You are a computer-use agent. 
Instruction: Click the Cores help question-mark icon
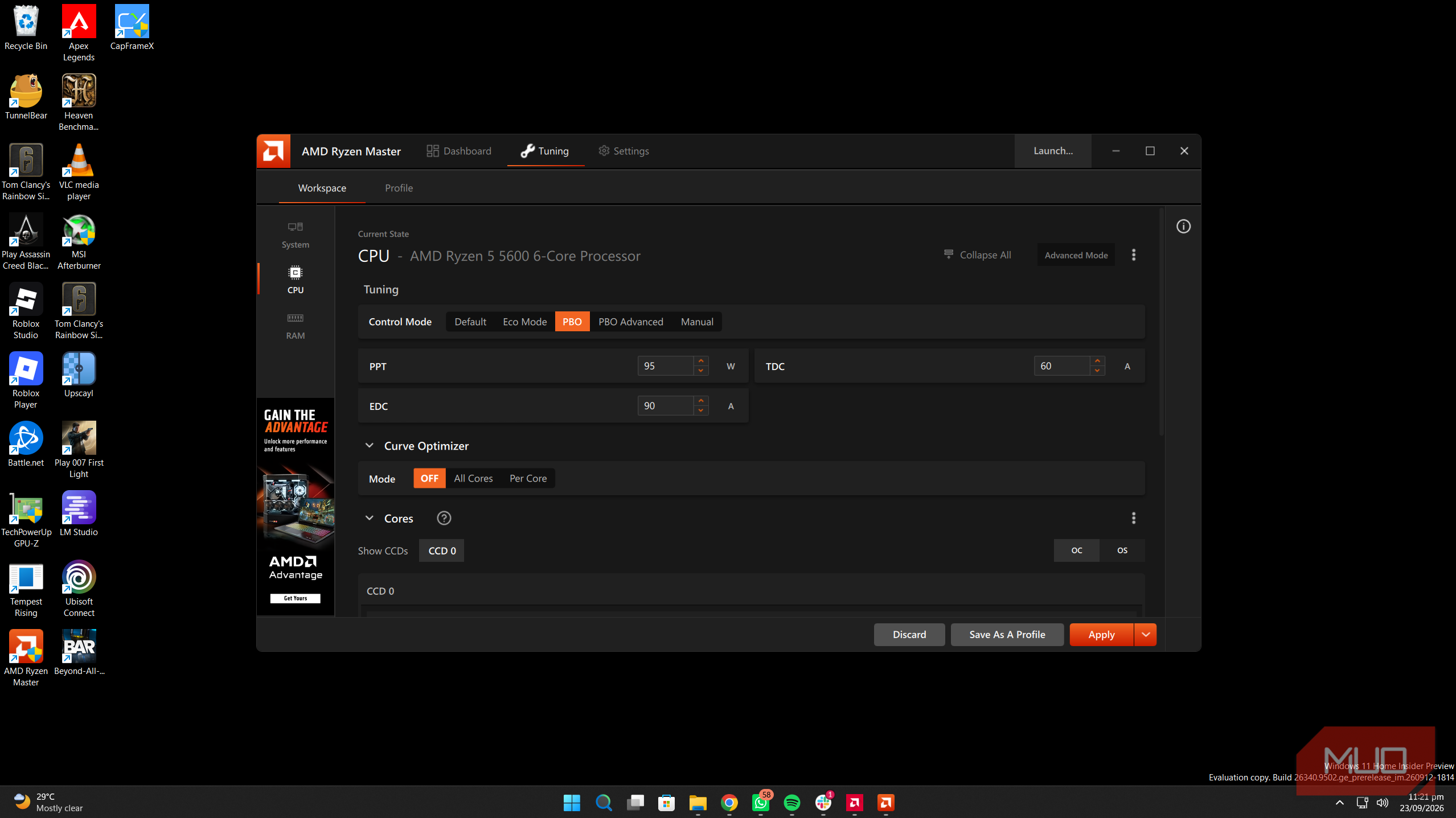coord(444,518)
